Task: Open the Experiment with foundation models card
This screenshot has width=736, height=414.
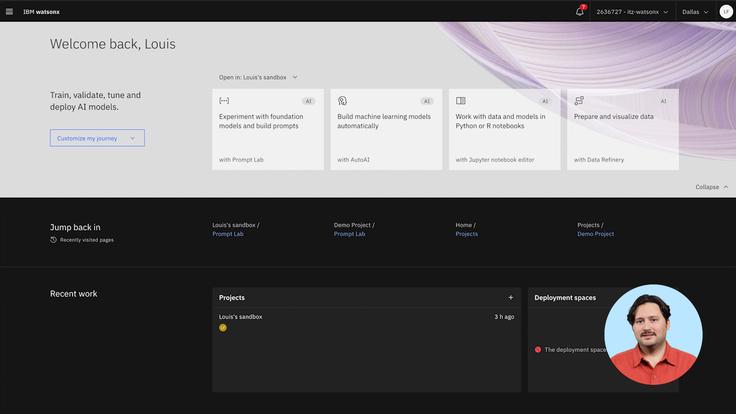Action: 268,130
